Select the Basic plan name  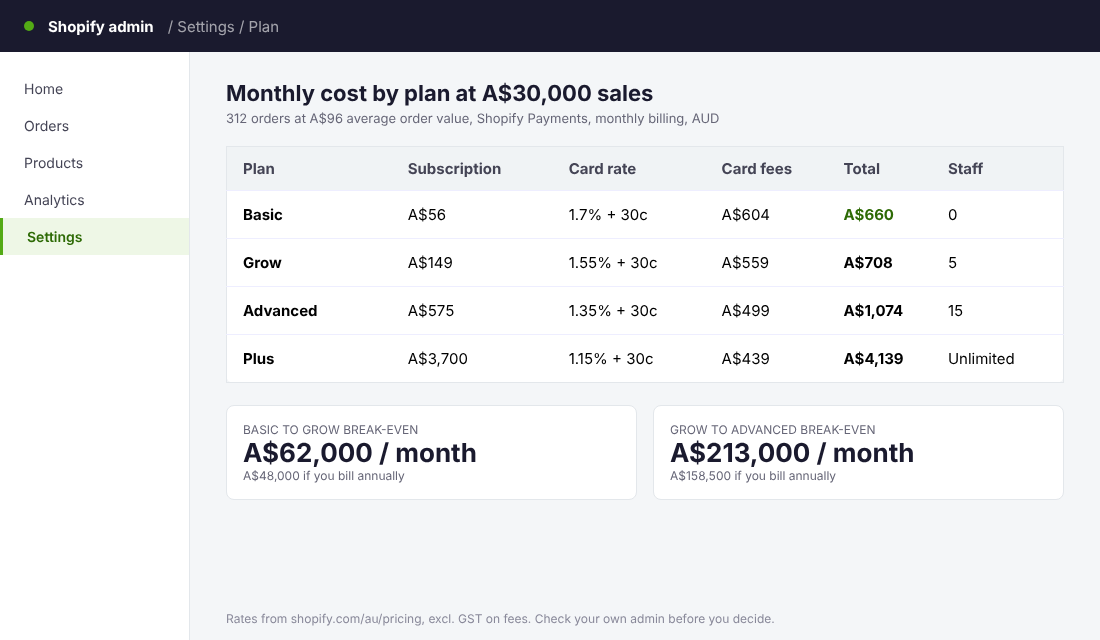click(262, 215)
